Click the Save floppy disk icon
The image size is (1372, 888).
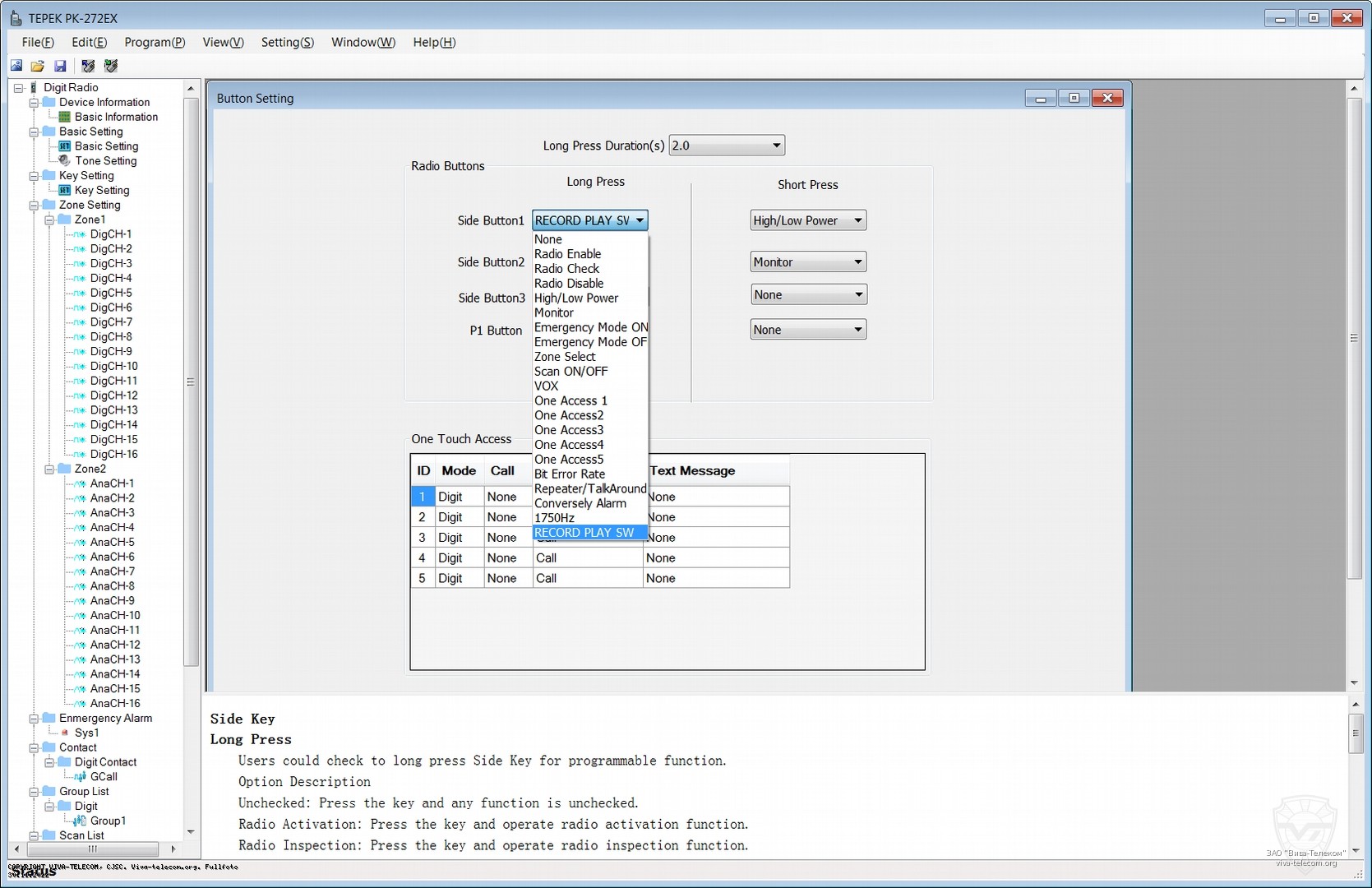point(60,66)
